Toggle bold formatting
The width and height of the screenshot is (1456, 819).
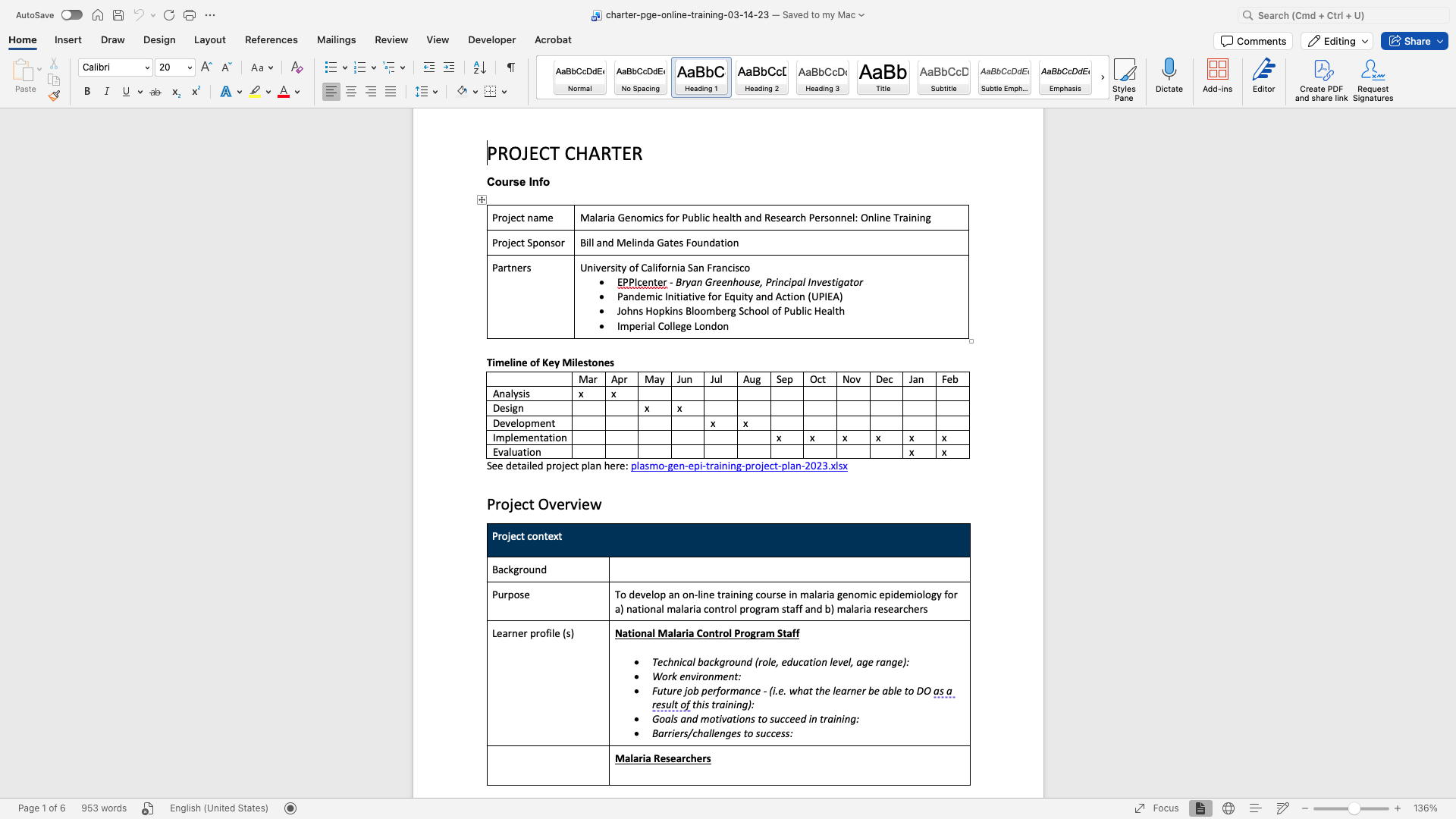[x=87, y=92]
